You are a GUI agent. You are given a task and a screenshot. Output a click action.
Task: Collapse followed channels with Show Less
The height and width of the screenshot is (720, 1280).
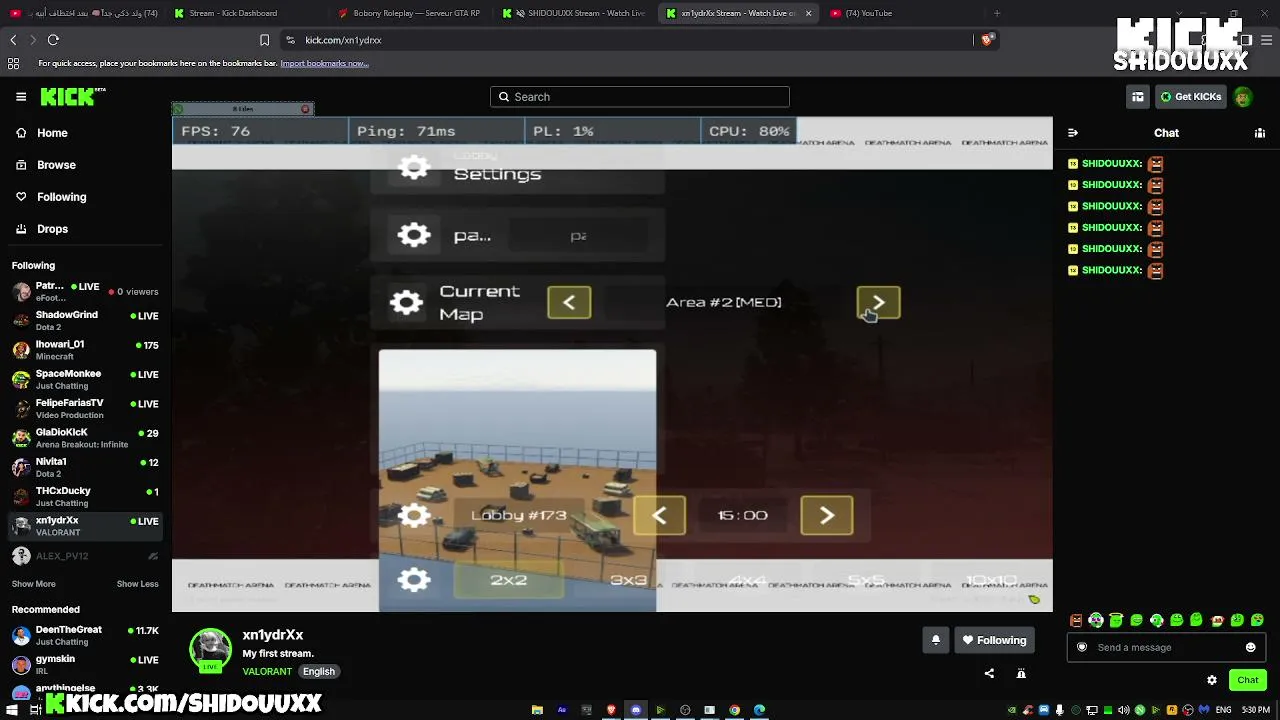pos(138,584)
